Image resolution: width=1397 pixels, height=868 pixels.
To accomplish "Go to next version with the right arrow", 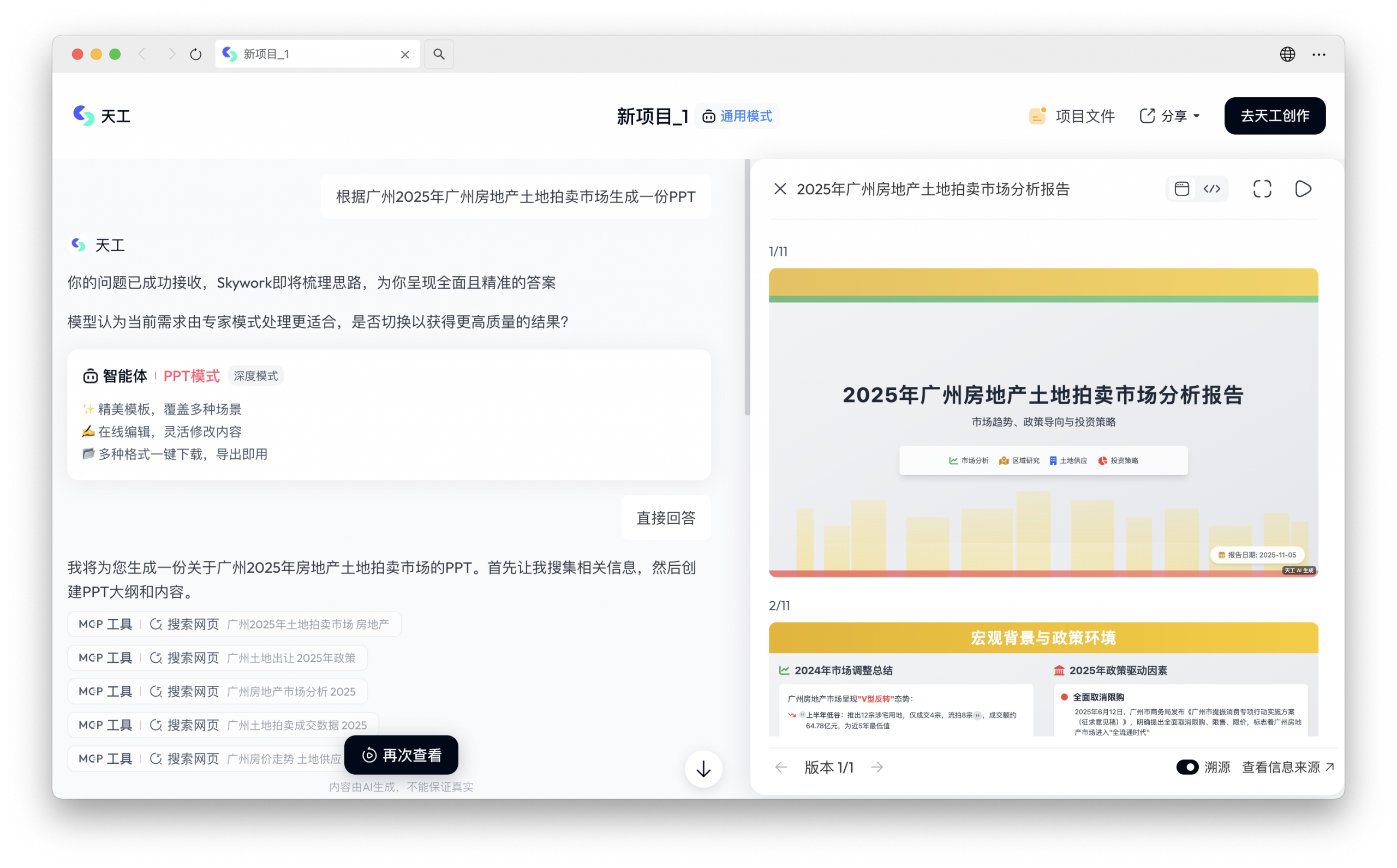I will [x=877, y=767].
